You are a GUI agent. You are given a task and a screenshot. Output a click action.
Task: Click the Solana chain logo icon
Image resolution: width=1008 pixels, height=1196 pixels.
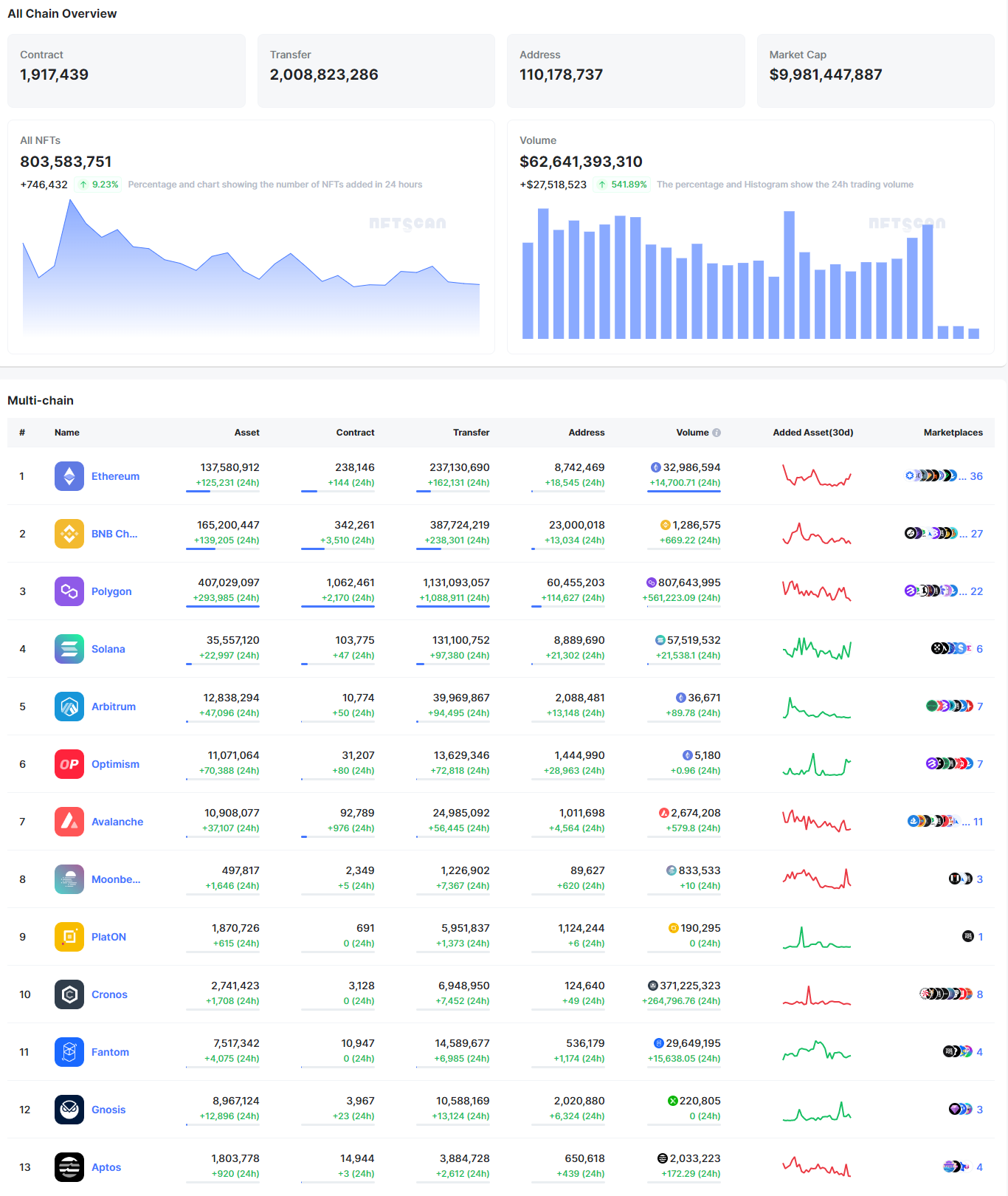(x=69, y=649)
